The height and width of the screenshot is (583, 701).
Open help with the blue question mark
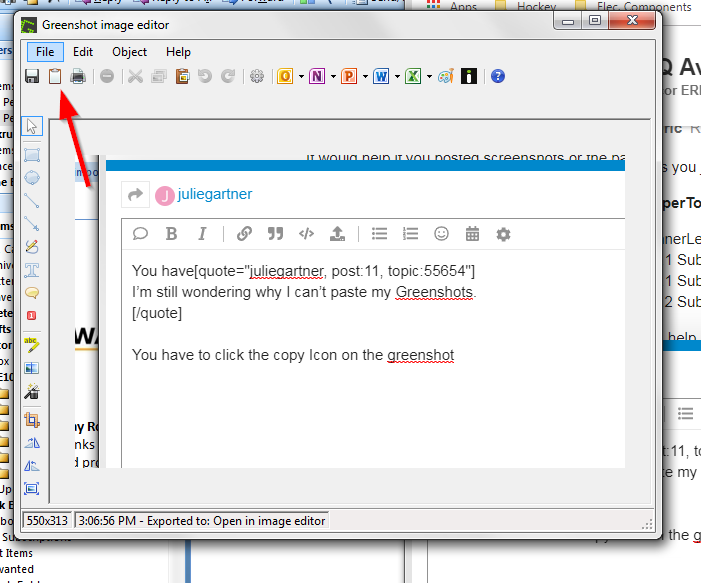498,76
